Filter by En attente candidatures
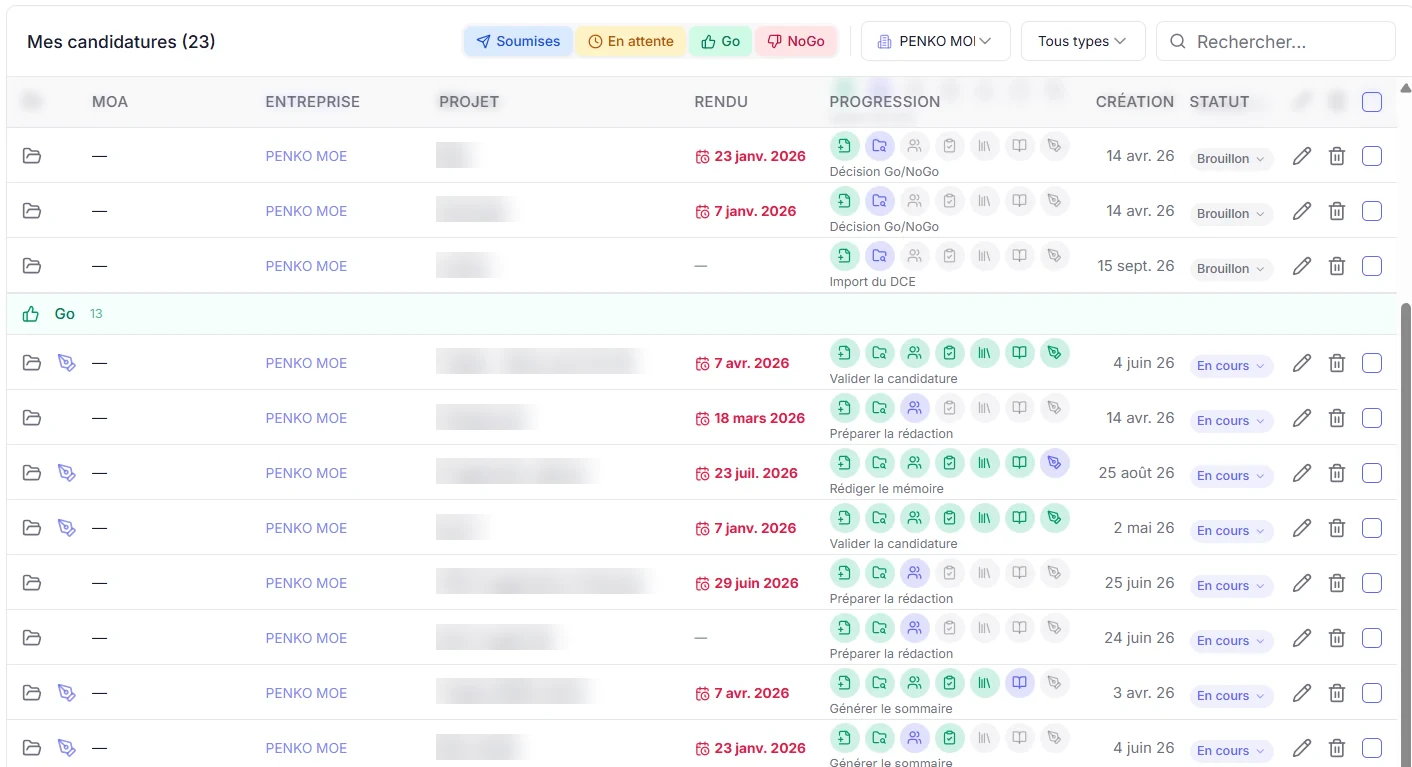1412x767 pixels. pos(631,41)
